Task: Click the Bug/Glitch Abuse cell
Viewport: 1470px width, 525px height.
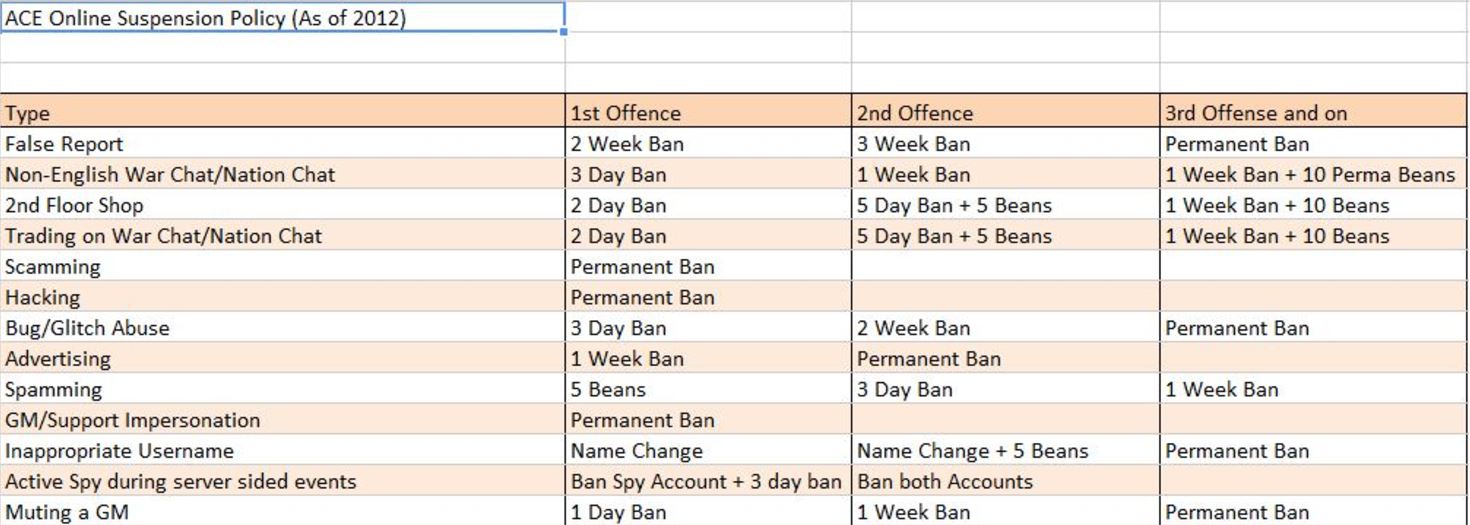Action: point(283,328)
